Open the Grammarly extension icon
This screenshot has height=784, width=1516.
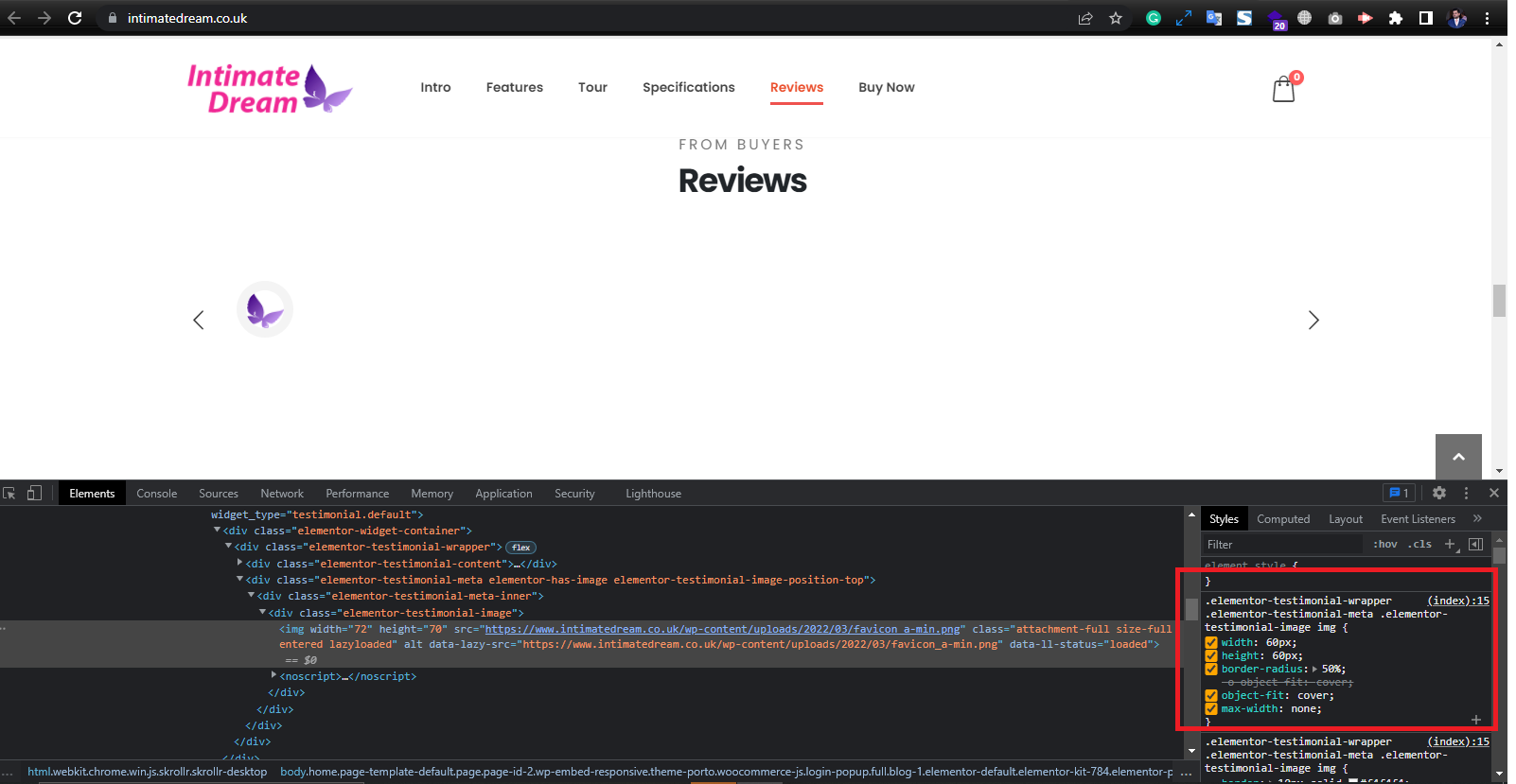[x=1154, y=18]
